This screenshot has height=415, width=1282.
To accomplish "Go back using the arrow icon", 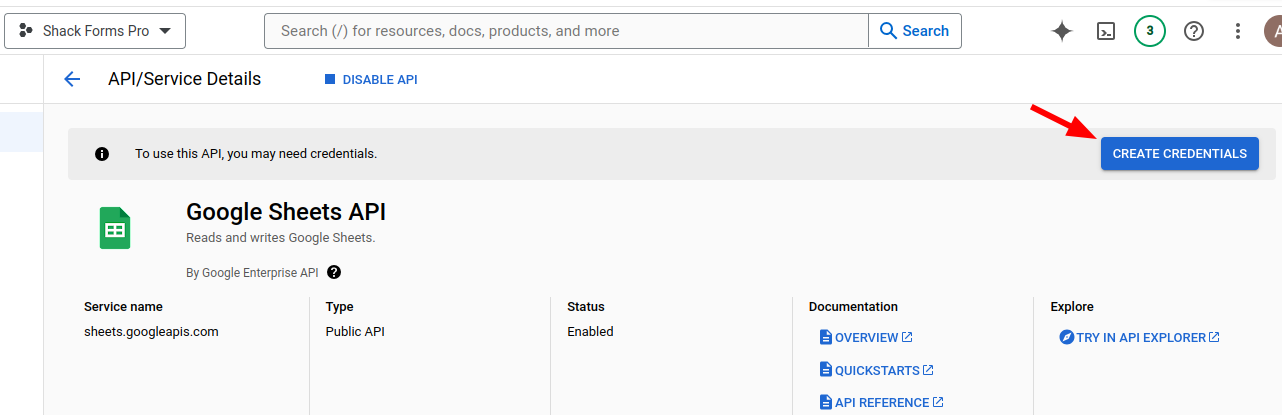I will [72, 79].
